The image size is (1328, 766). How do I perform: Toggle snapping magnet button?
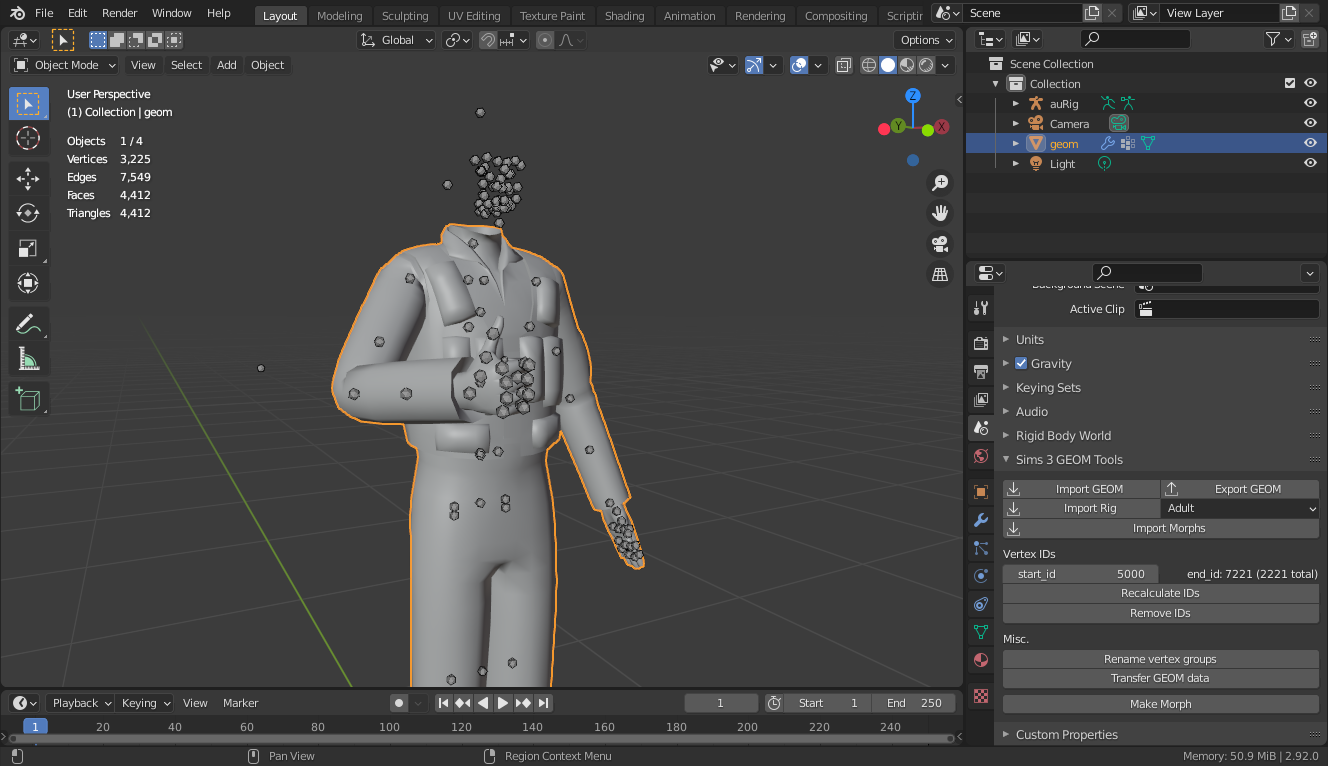click(487, 40)
